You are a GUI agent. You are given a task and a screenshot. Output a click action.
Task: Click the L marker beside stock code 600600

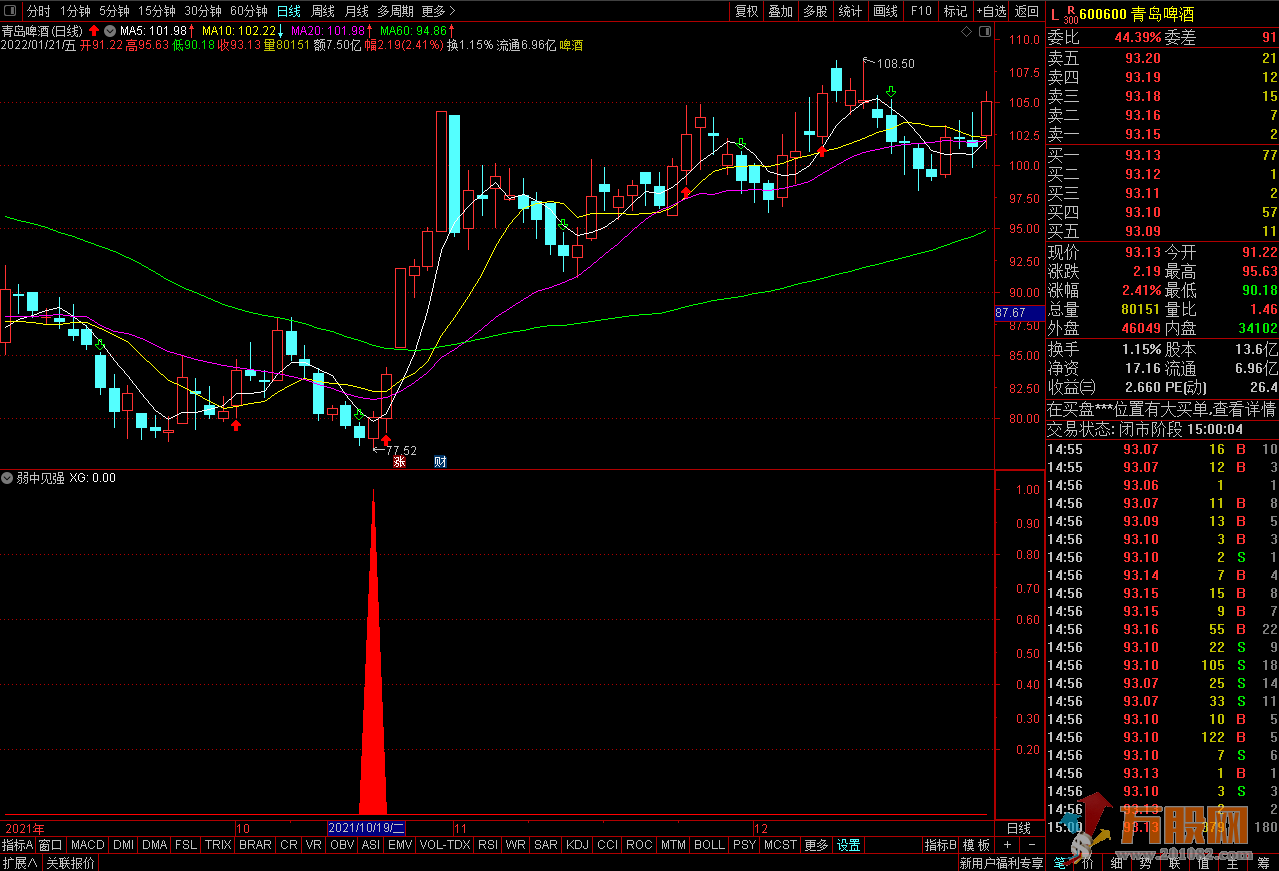point(1054,13)
